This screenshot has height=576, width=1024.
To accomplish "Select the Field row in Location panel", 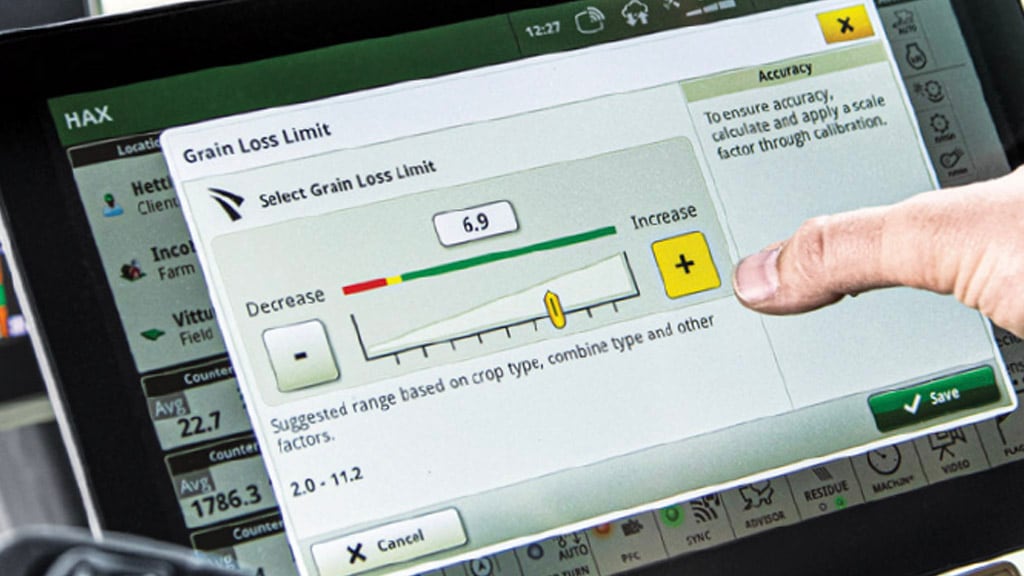I will (x=178, y=327).
